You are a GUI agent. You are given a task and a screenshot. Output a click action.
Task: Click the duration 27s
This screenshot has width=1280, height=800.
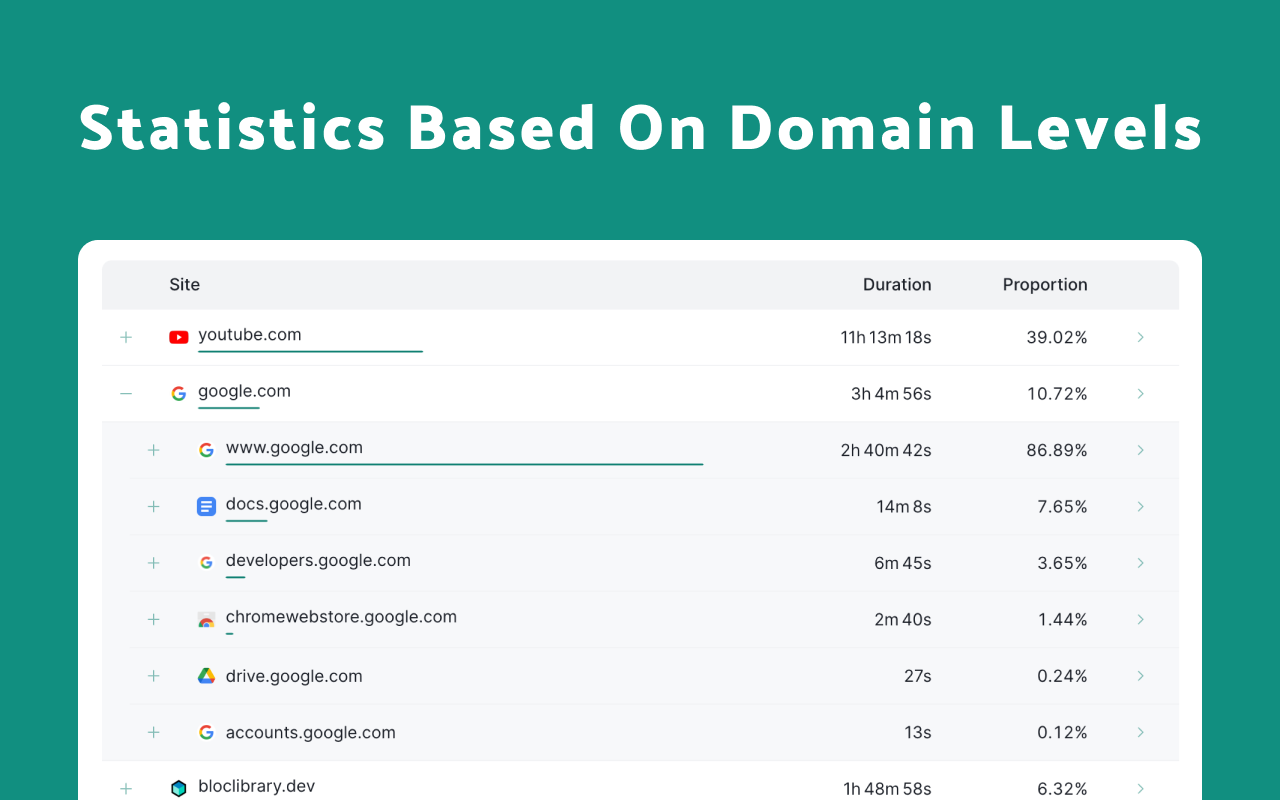(x=918, y=677)
